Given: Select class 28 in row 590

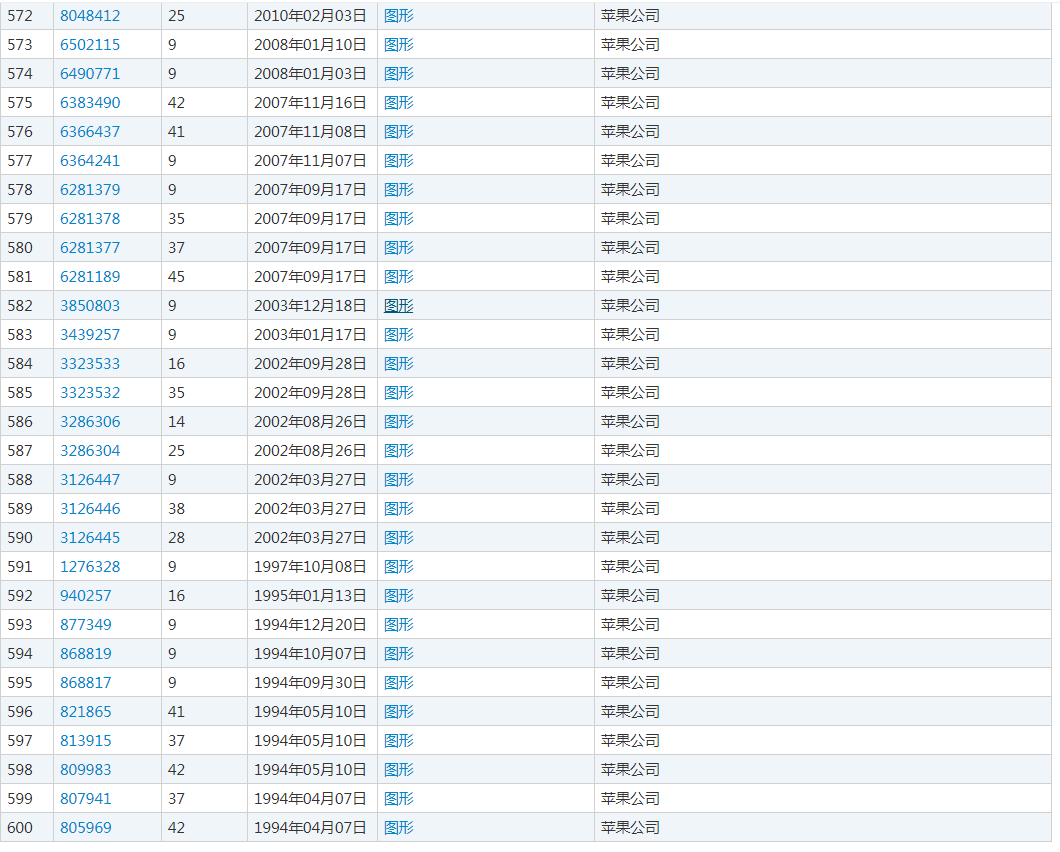Looking at the screenshot, I should 176,538.
